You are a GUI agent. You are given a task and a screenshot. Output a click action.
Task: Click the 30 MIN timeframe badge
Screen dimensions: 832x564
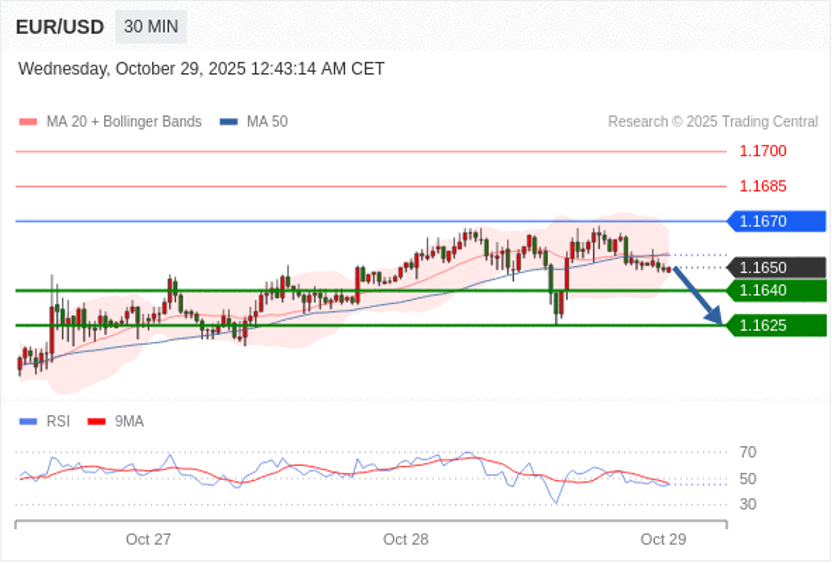[x=151, y=27]
